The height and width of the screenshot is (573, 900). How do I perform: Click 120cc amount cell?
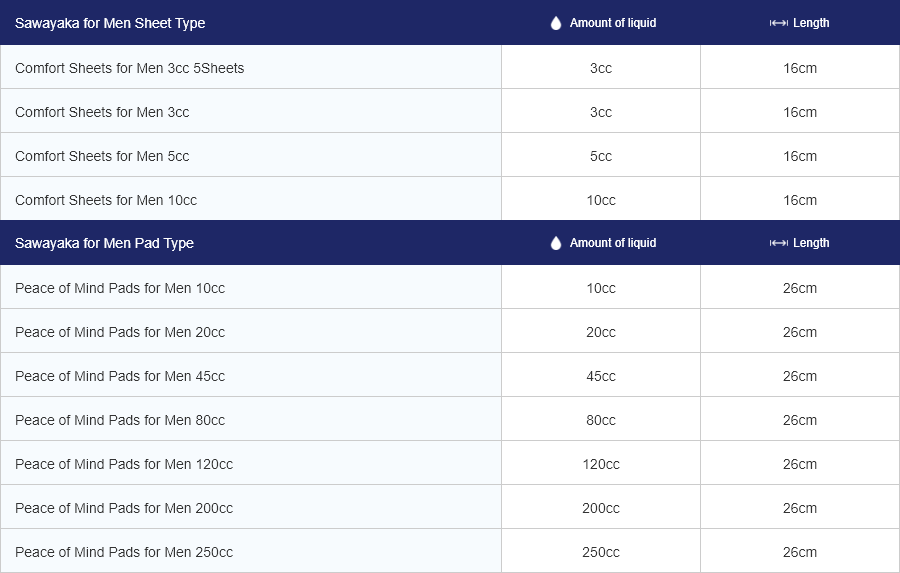tap(601, 464)
